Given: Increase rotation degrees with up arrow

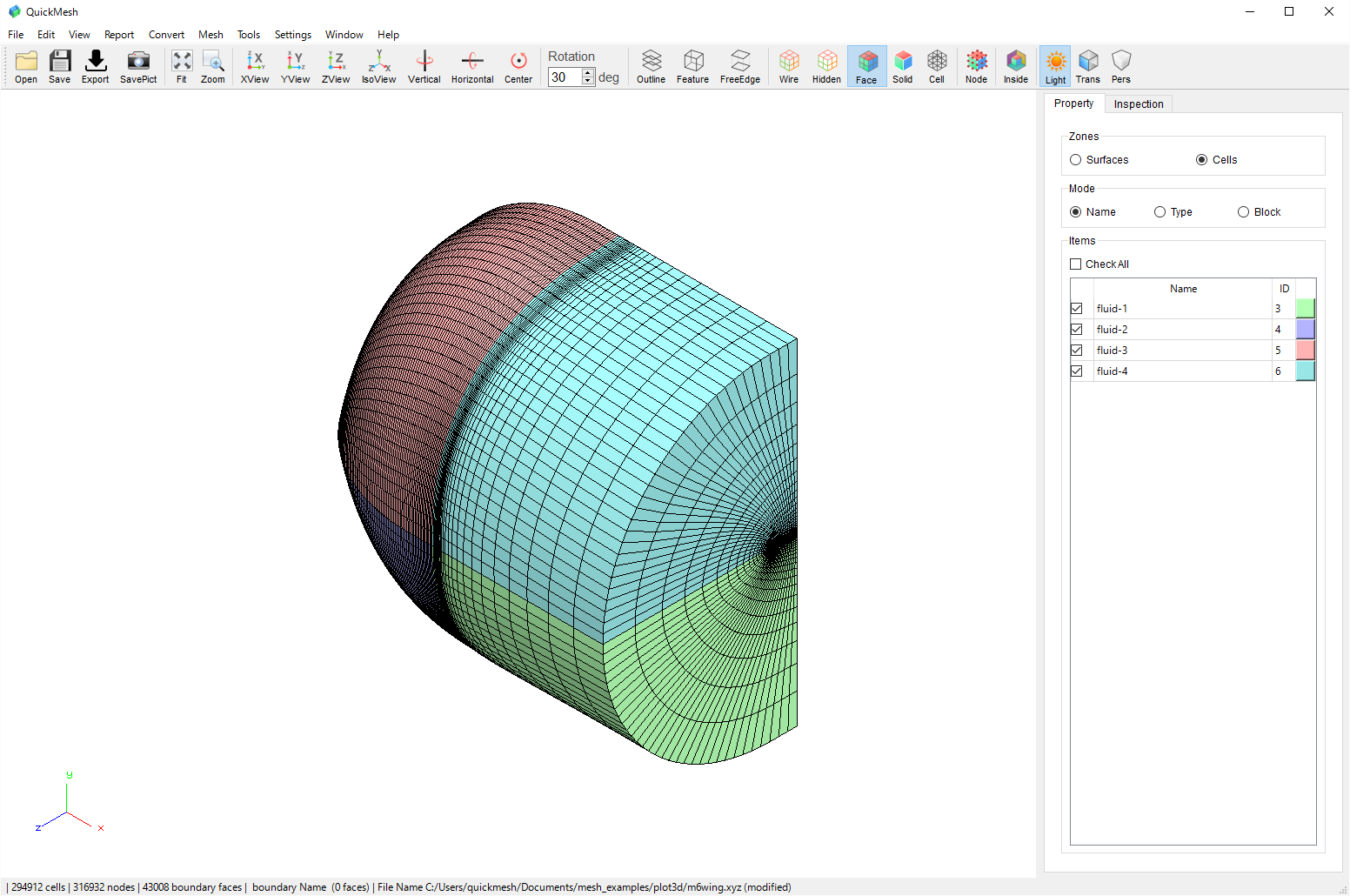Looking at the screenshot, I should pyautogui.click(x=588, y=73).
